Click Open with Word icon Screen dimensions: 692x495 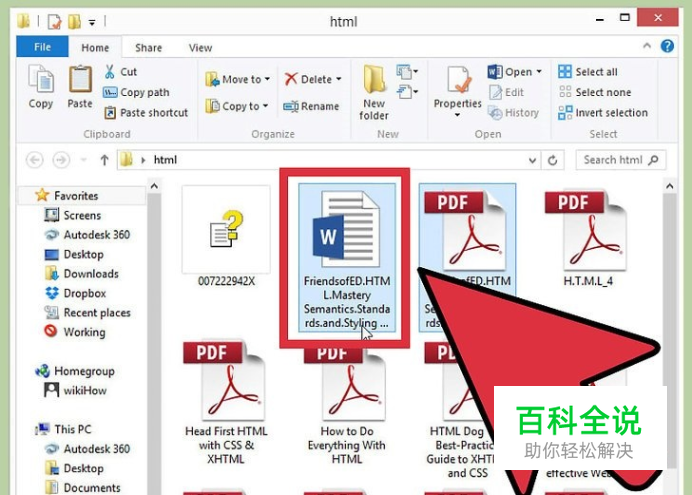[495, 71]
